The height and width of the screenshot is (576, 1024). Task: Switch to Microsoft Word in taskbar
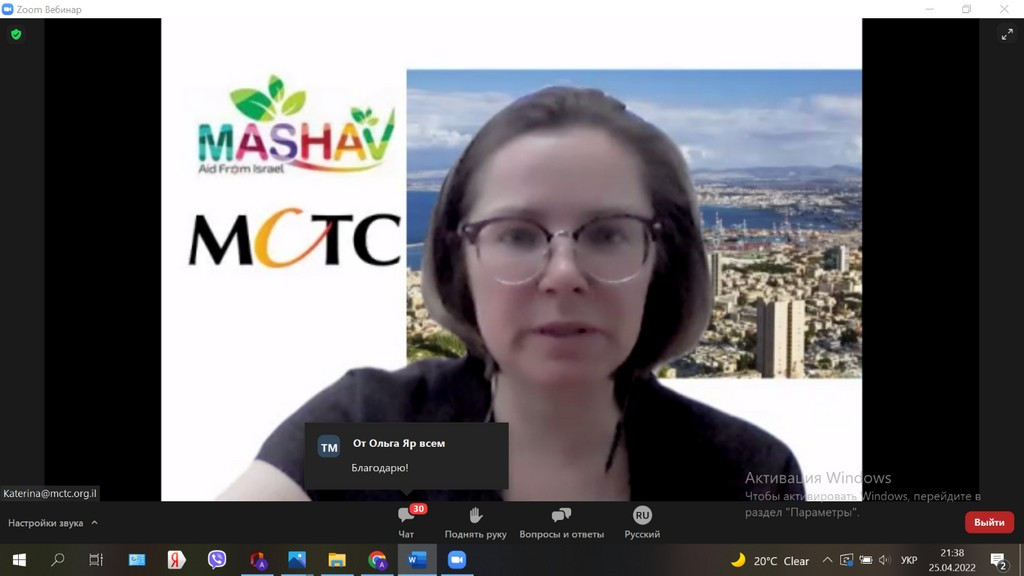point(417,560)
